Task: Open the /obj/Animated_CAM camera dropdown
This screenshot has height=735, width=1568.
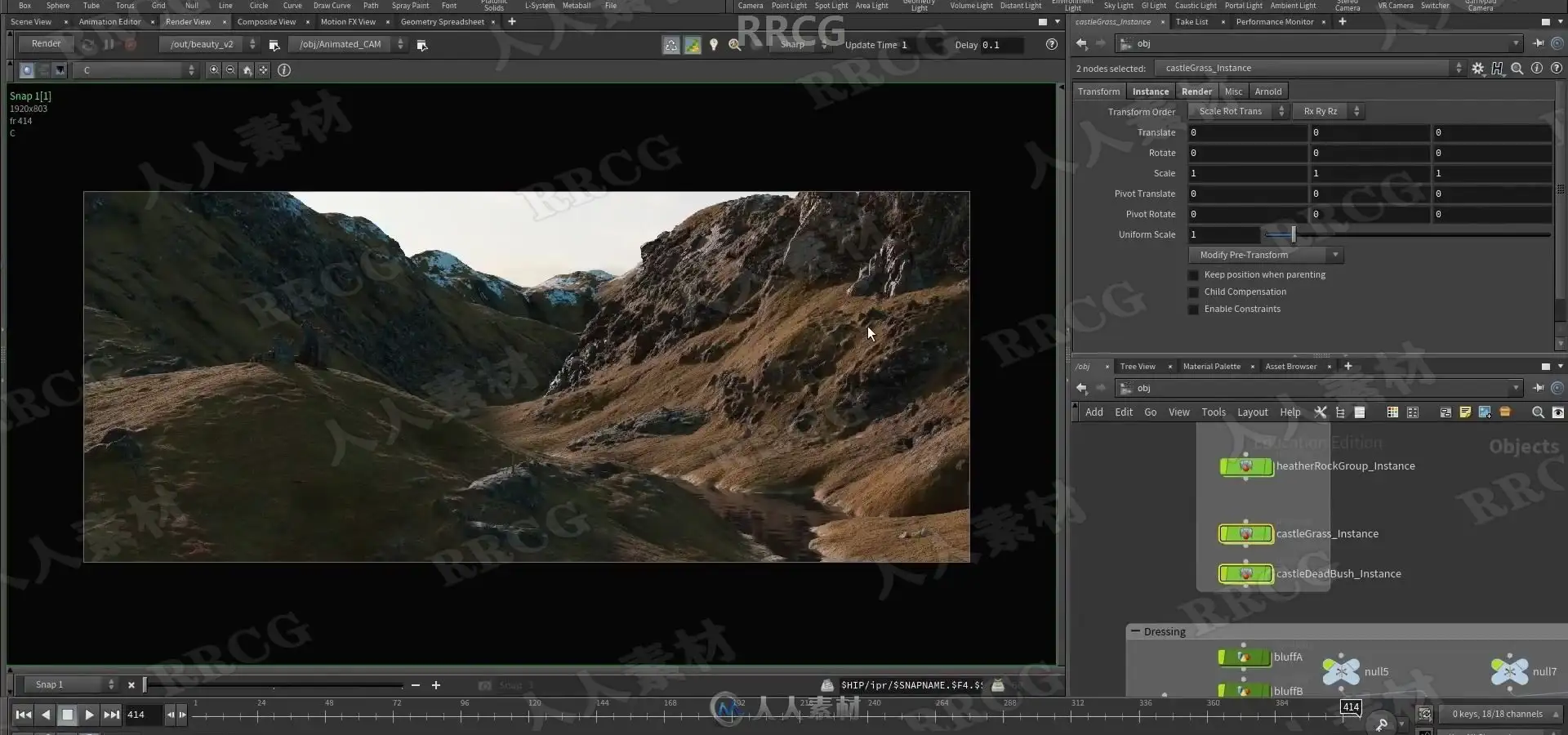Action: click(348, 44)
